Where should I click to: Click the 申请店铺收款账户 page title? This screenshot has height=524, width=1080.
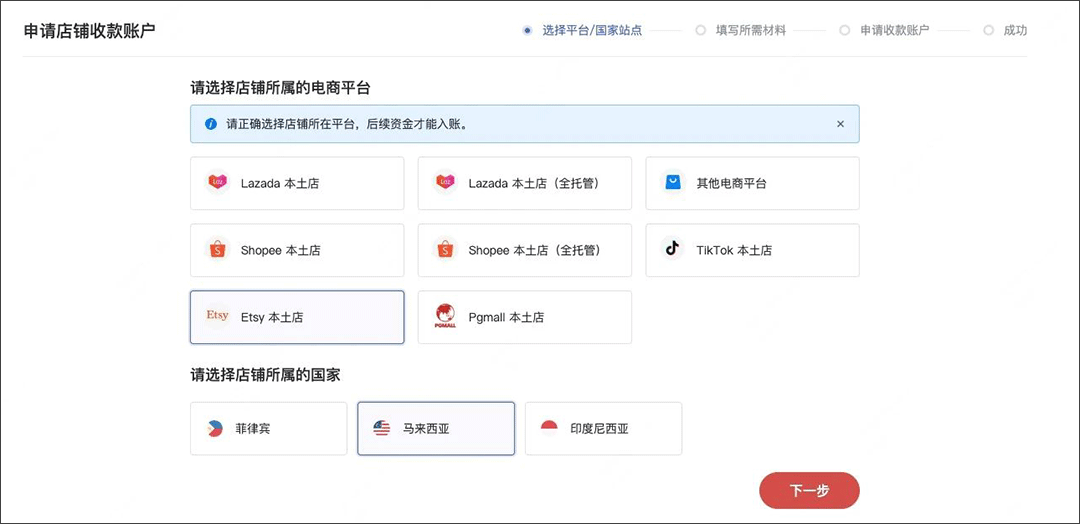pos(90,31)
